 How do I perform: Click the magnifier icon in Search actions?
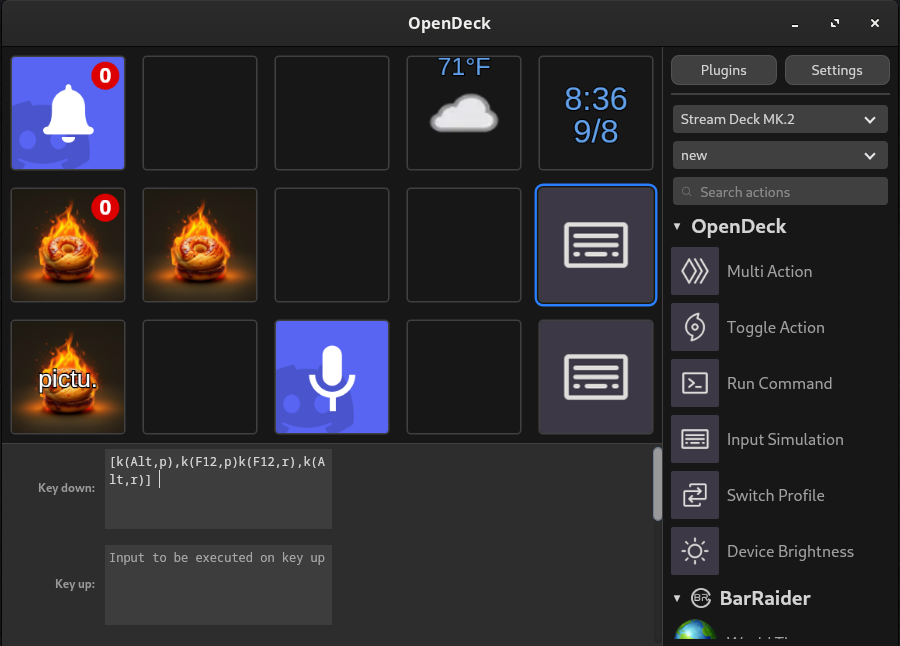coord(686,192)
